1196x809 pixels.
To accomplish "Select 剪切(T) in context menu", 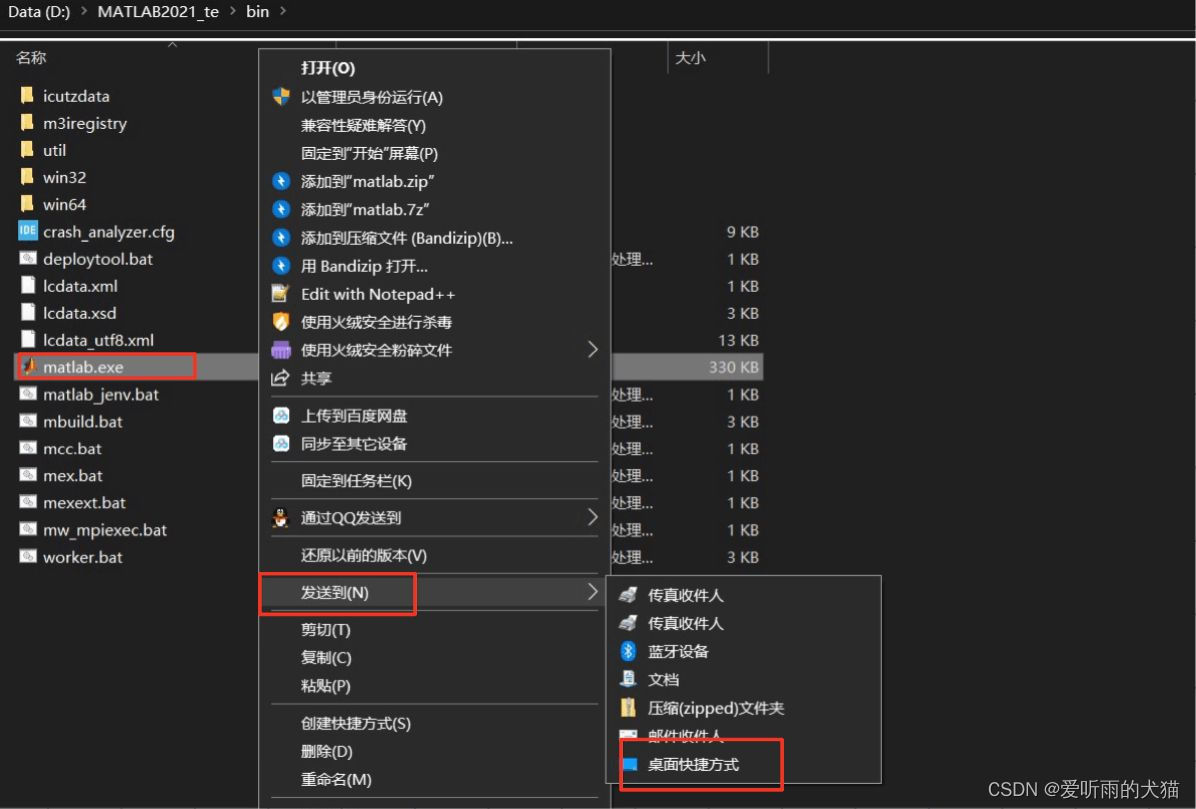I will (x=326, y=630).
